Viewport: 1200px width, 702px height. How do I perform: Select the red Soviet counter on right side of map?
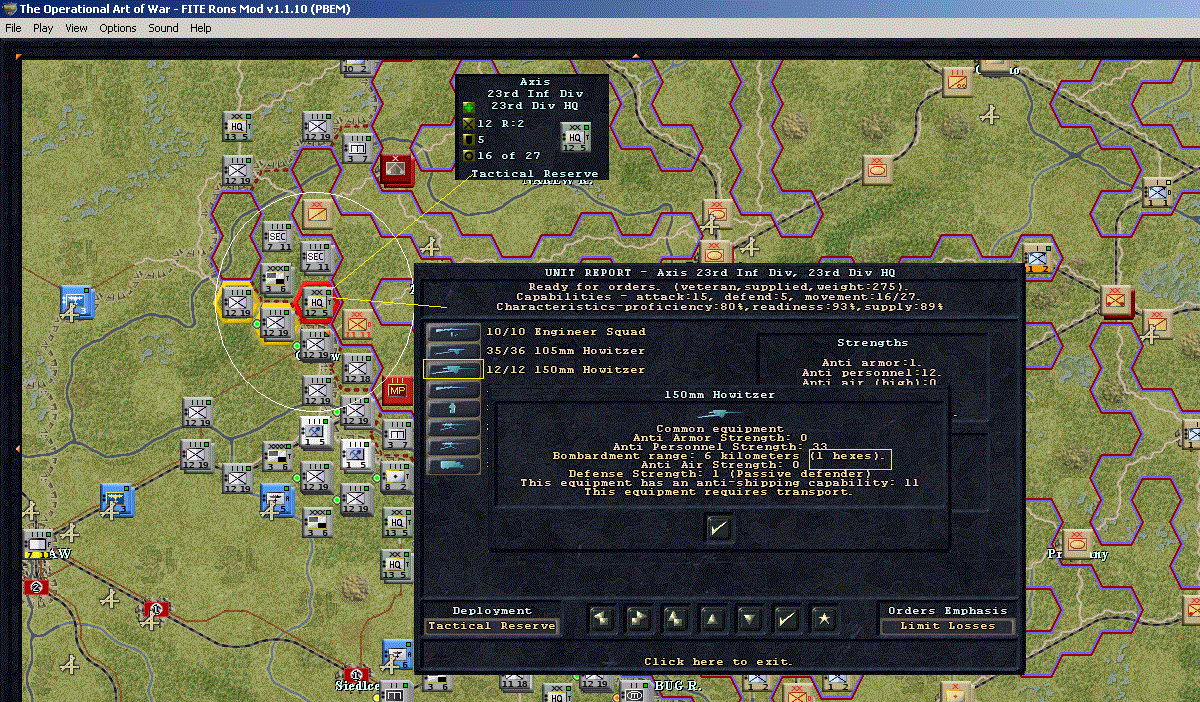(x=1117, y=300)
